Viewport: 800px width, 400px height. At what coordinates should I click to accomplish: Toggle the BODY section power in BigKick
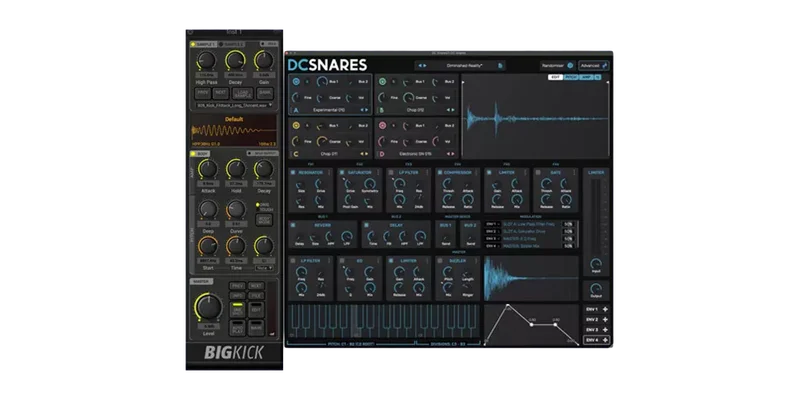[x=193, y=154]
